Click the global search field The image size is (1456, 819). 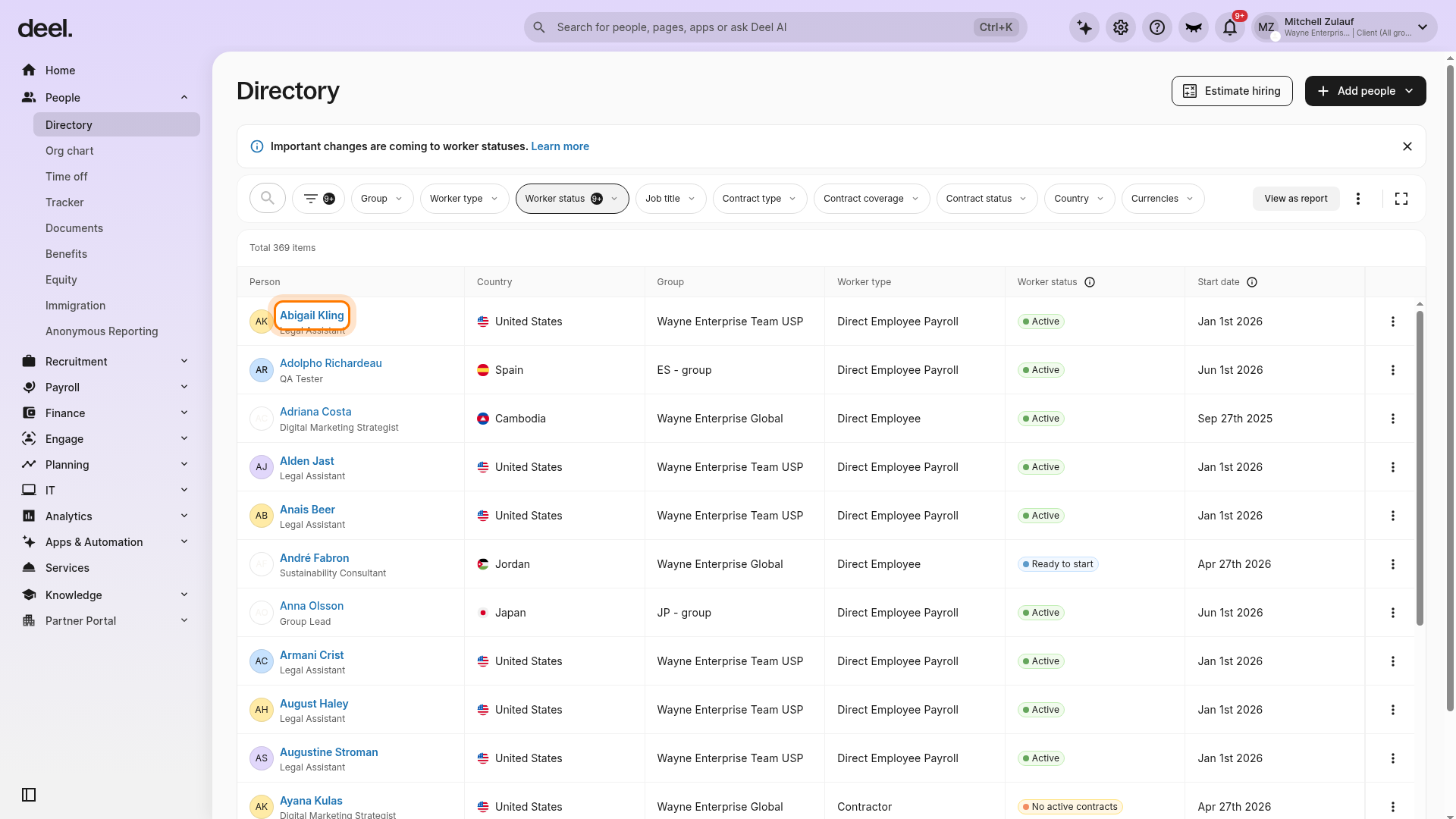(x=775, y=27)
